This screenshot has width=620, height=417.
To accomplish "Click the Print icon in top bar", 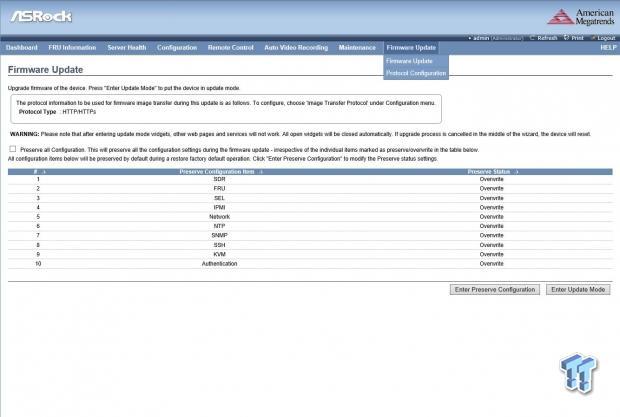I will [x=566, y=38].
